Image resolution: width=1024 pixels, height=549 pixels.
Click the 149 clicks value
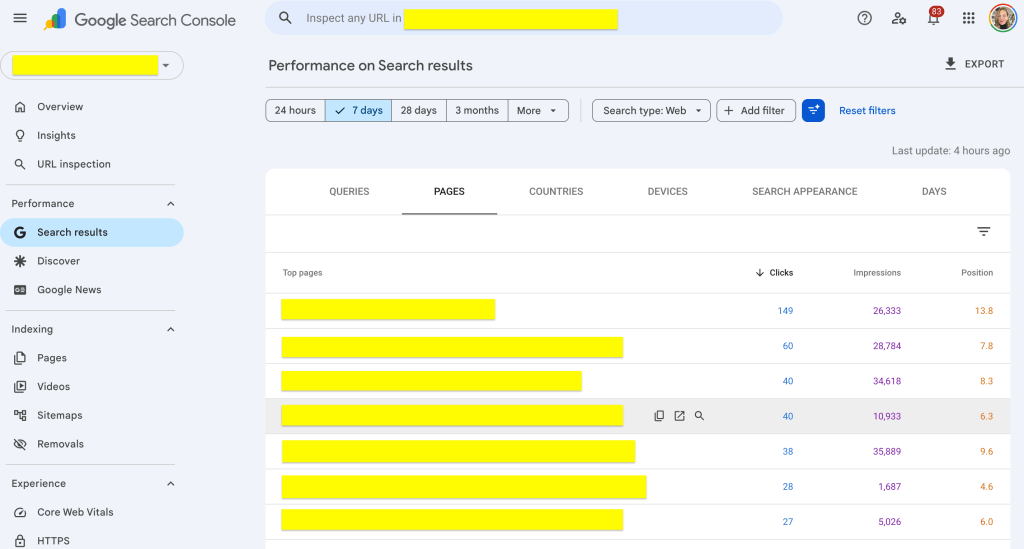(x=785, y=311)
